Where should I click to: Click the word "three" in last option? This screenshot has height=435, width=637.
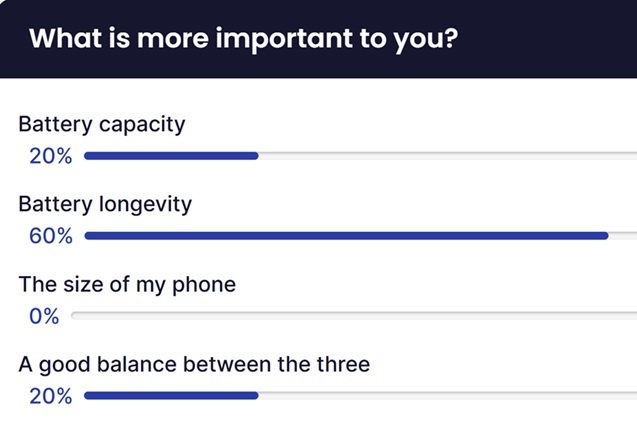pyautogui.click(x=344, y=364)
